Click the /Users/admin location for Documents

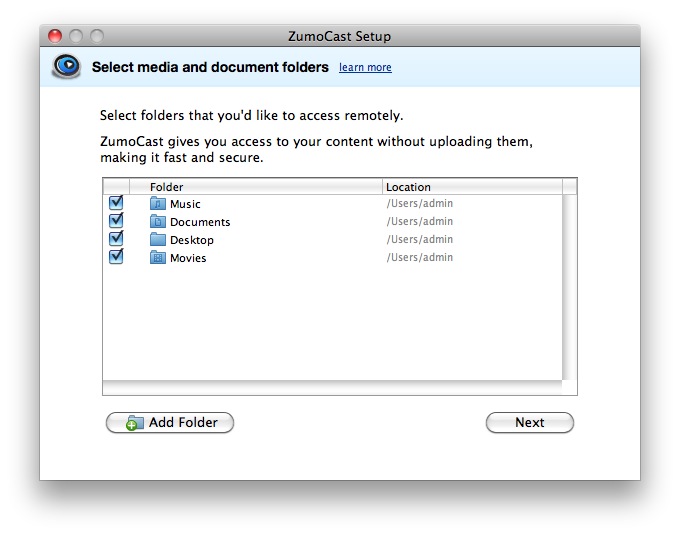(420, 221)
